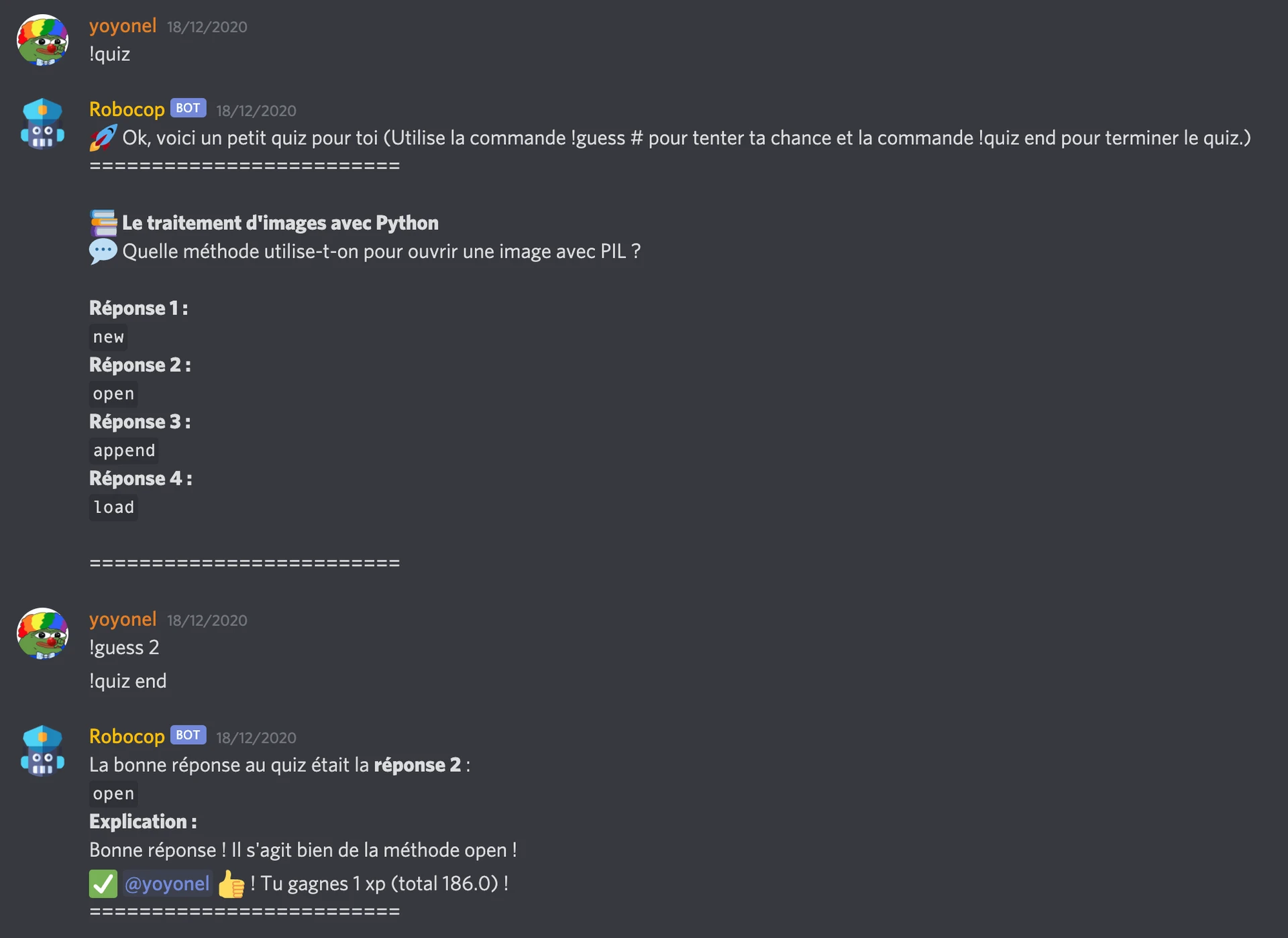Select the load code snippet under Réponse 4
The image size is (1288, 938).
pos(113,508)
